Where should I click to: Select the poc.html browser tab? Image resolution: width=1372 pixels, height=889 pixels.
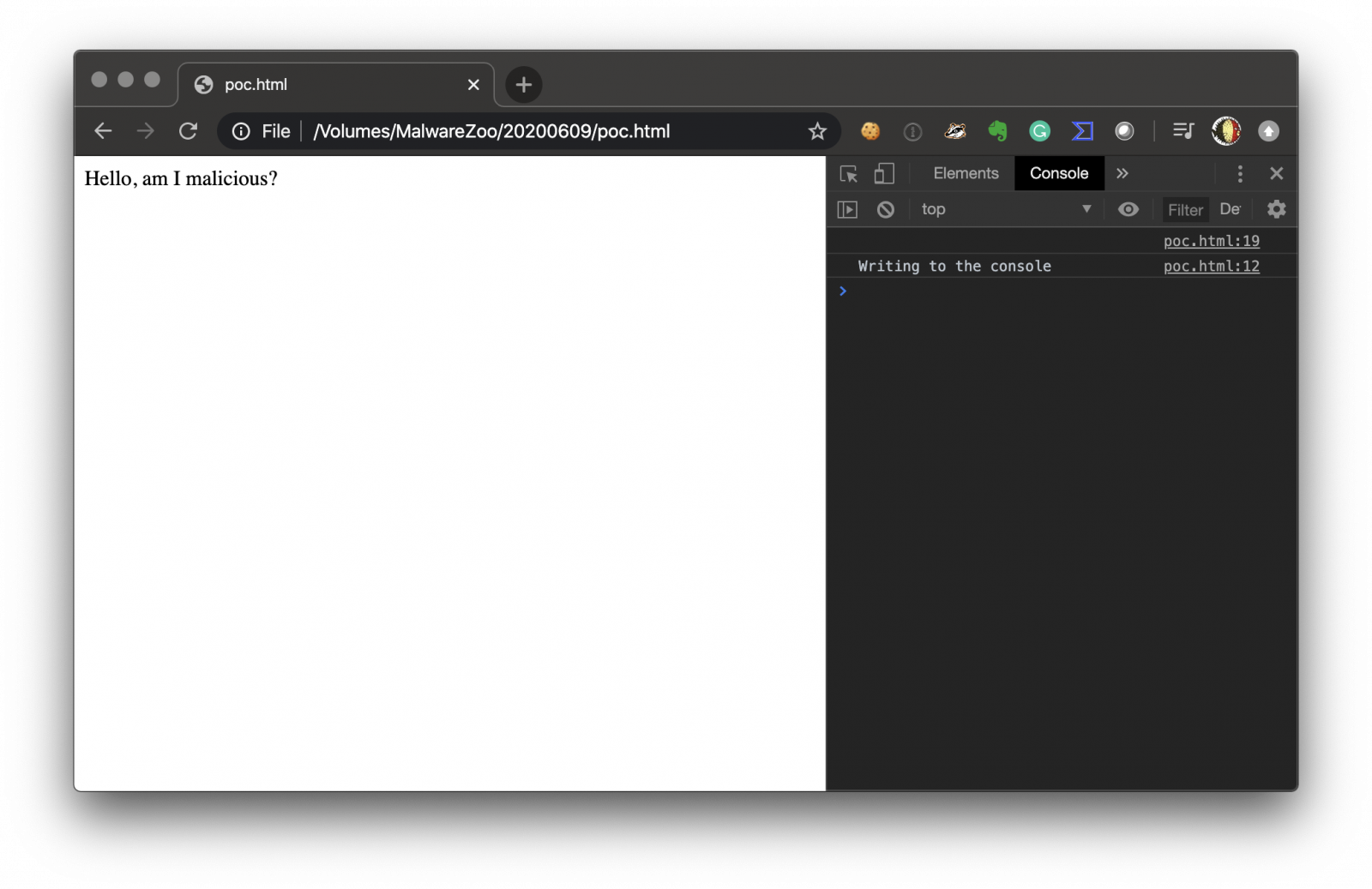click(x=335, y=85)
